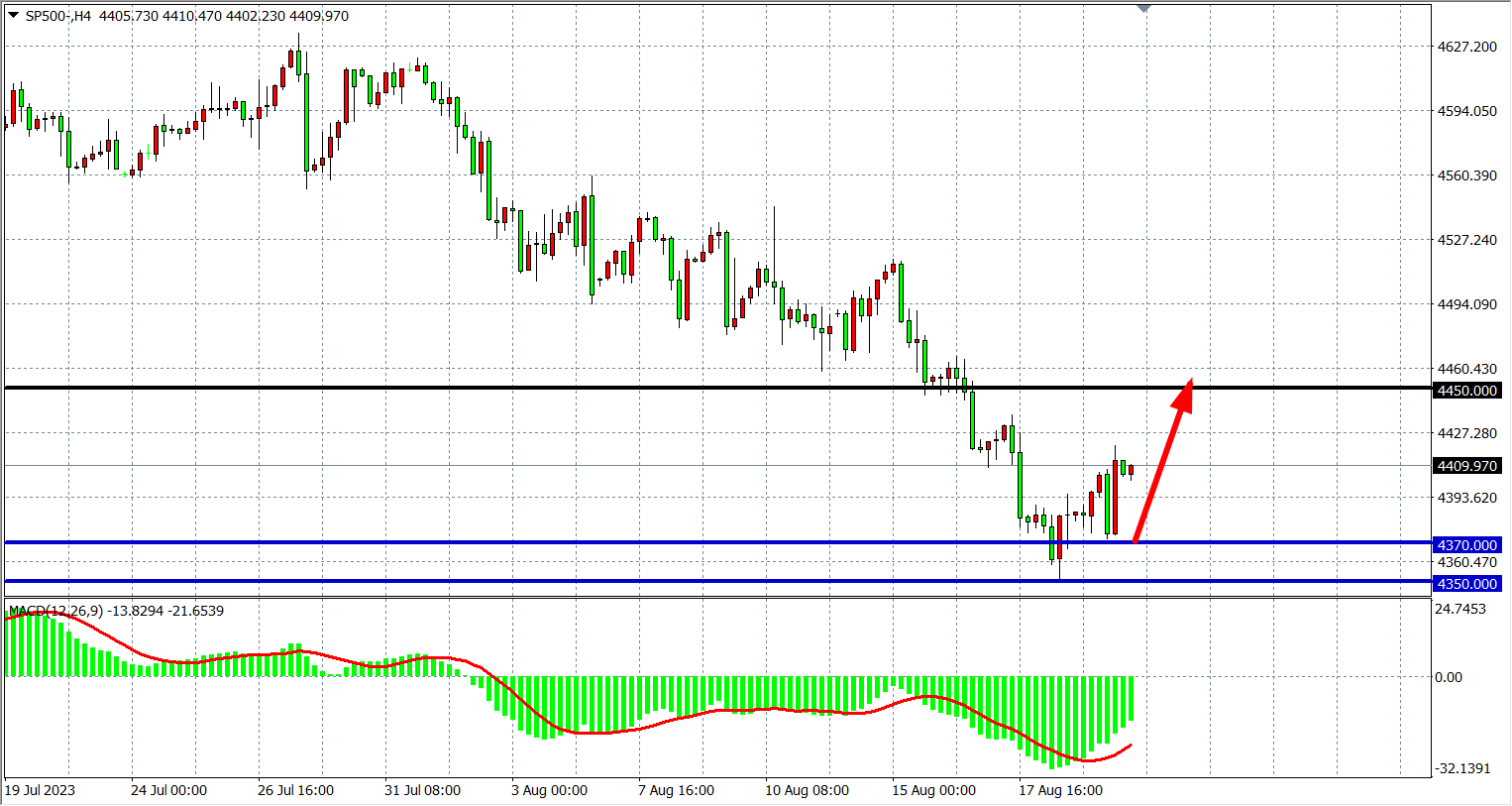Select the red upward trend arrow

1162,461
